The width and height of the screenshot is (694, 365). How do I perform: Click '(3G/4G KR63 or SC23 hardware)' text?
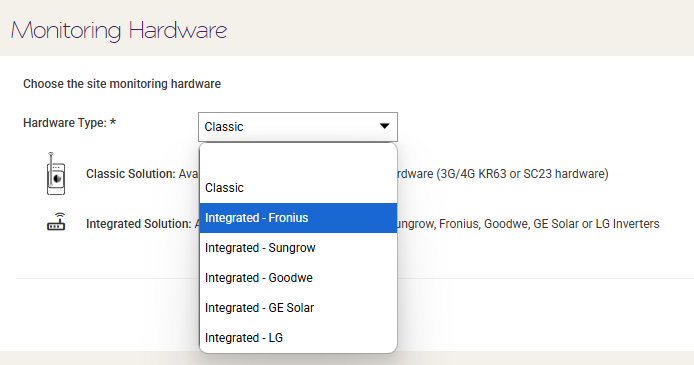522,174
